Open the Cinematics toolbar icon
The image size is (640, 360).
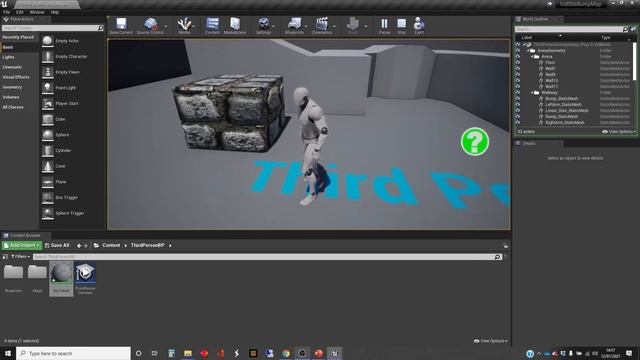pos(322,26)
